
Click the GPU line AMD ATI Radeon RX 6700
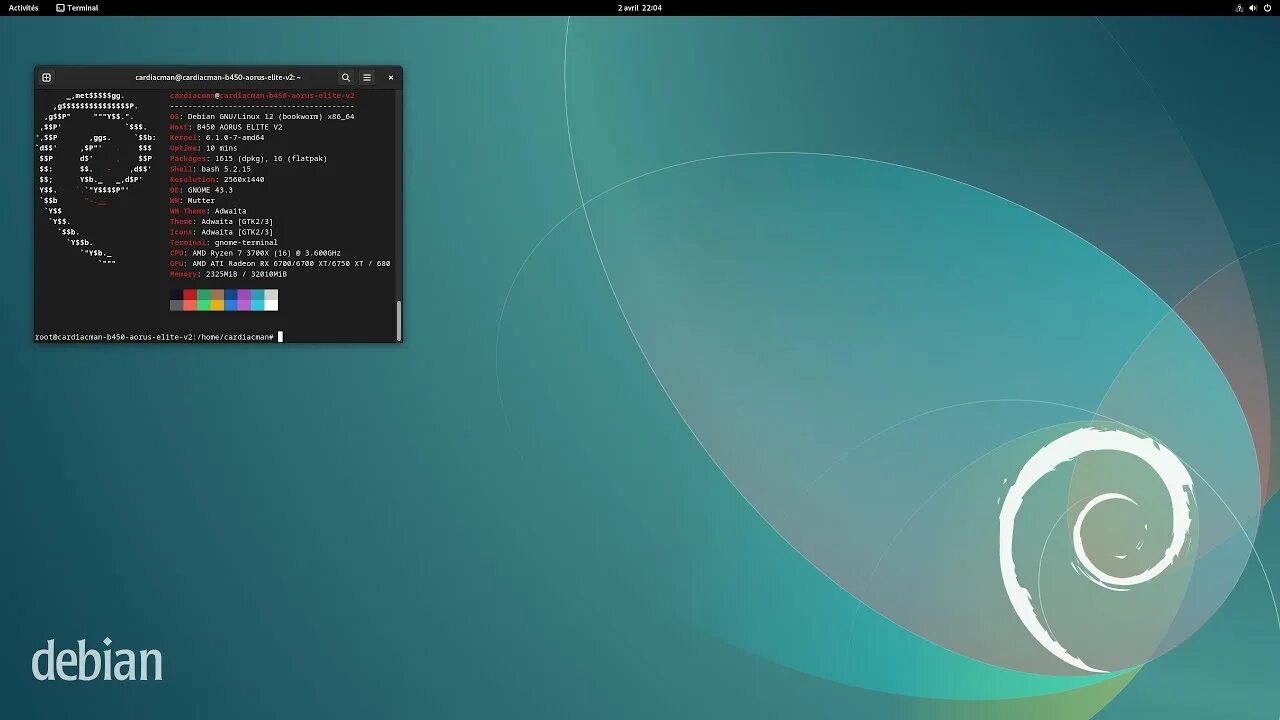coord(280,263)
